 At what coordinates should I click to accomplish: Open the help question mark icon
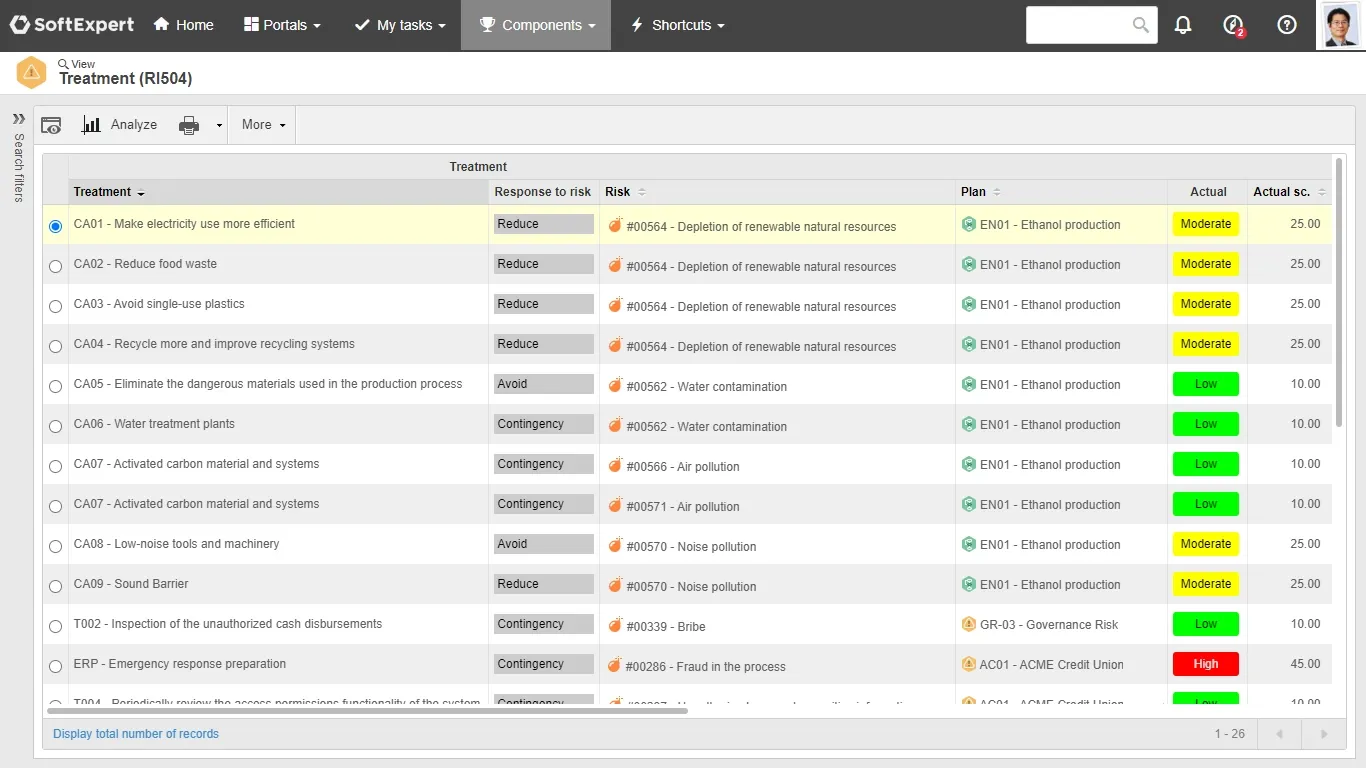[x=1287, y=25]
